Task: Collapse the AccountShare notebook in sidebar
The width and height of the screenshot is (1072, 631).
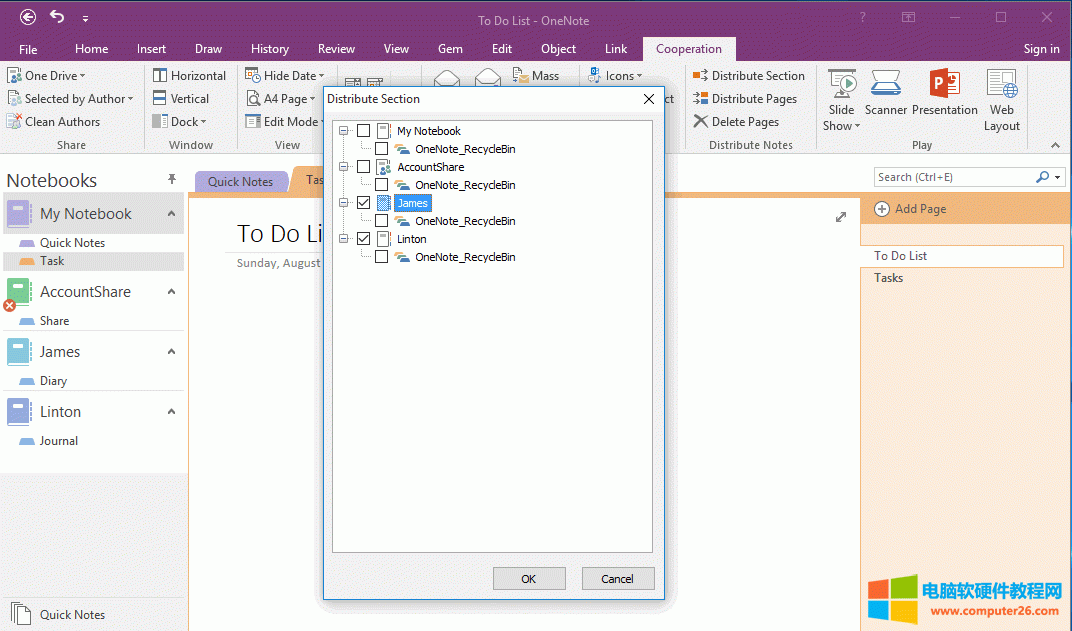Action: click(171, 292)
